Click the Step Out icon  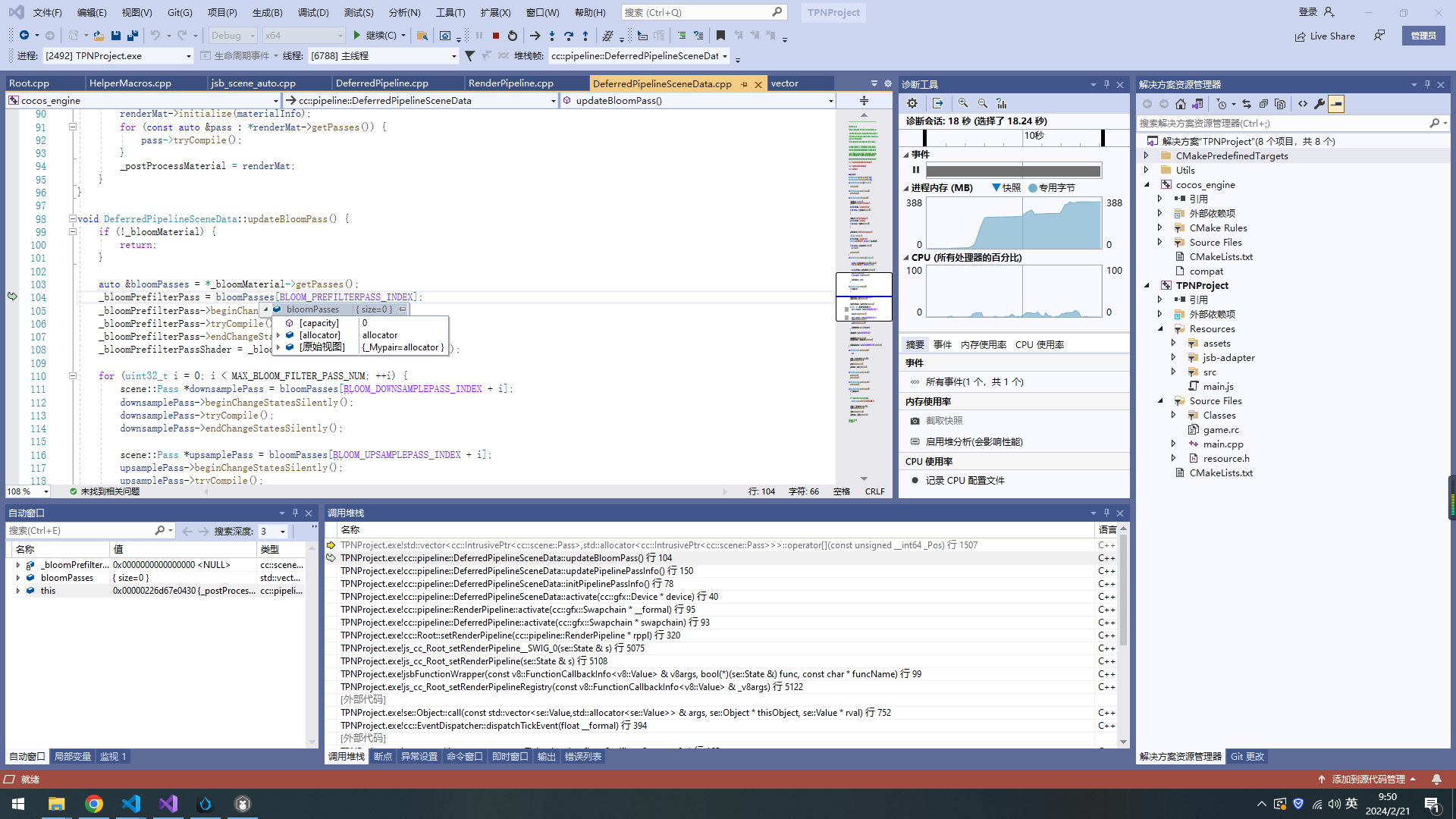[585, 36]
